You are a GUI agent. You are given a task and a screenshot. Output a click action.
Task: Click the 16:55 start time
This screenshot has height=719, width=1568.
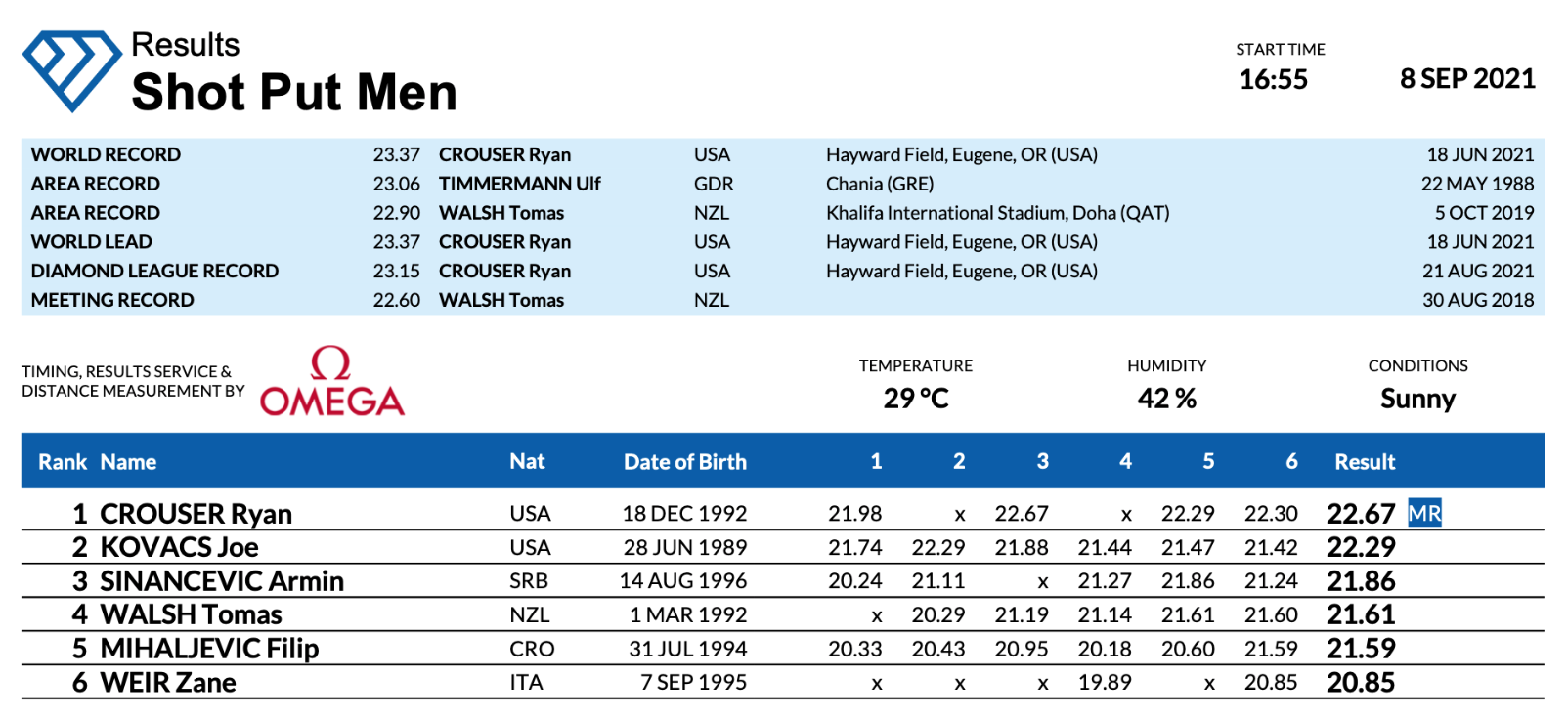pos(1273,80)
